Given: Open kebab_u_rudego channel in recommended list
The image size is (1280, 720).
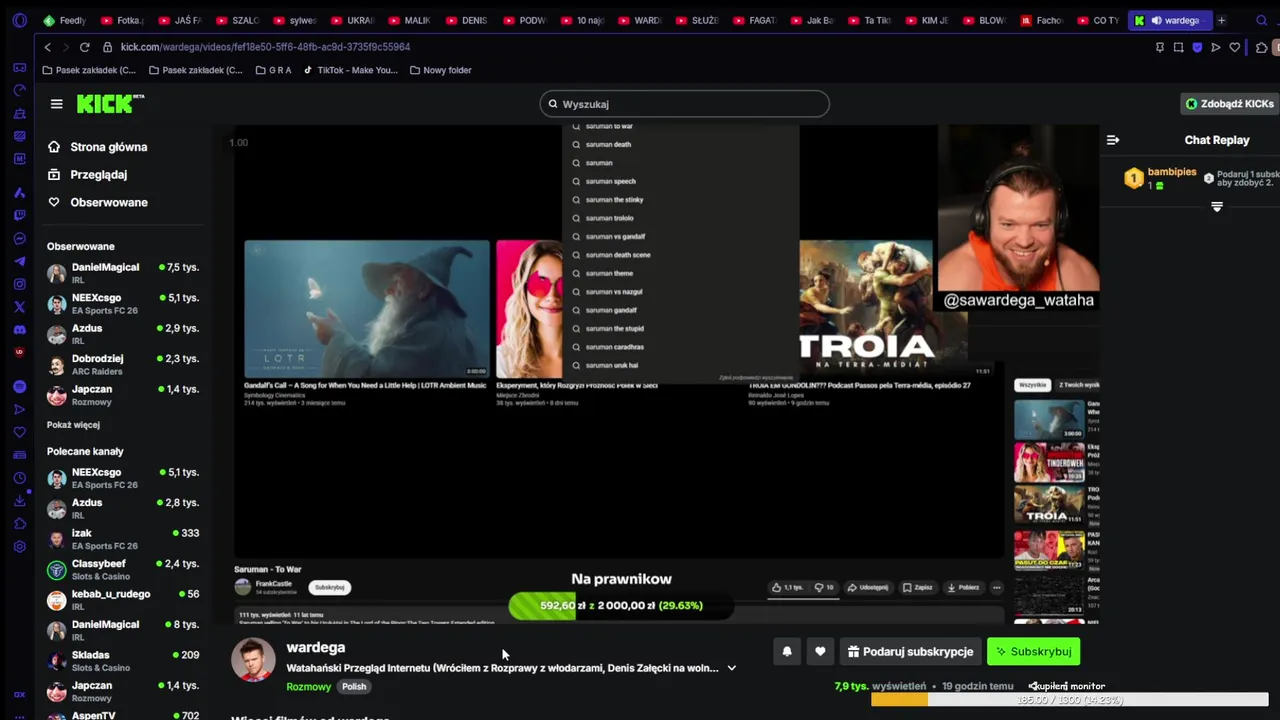Looking at the screenshot, I should tap(125, 600).
